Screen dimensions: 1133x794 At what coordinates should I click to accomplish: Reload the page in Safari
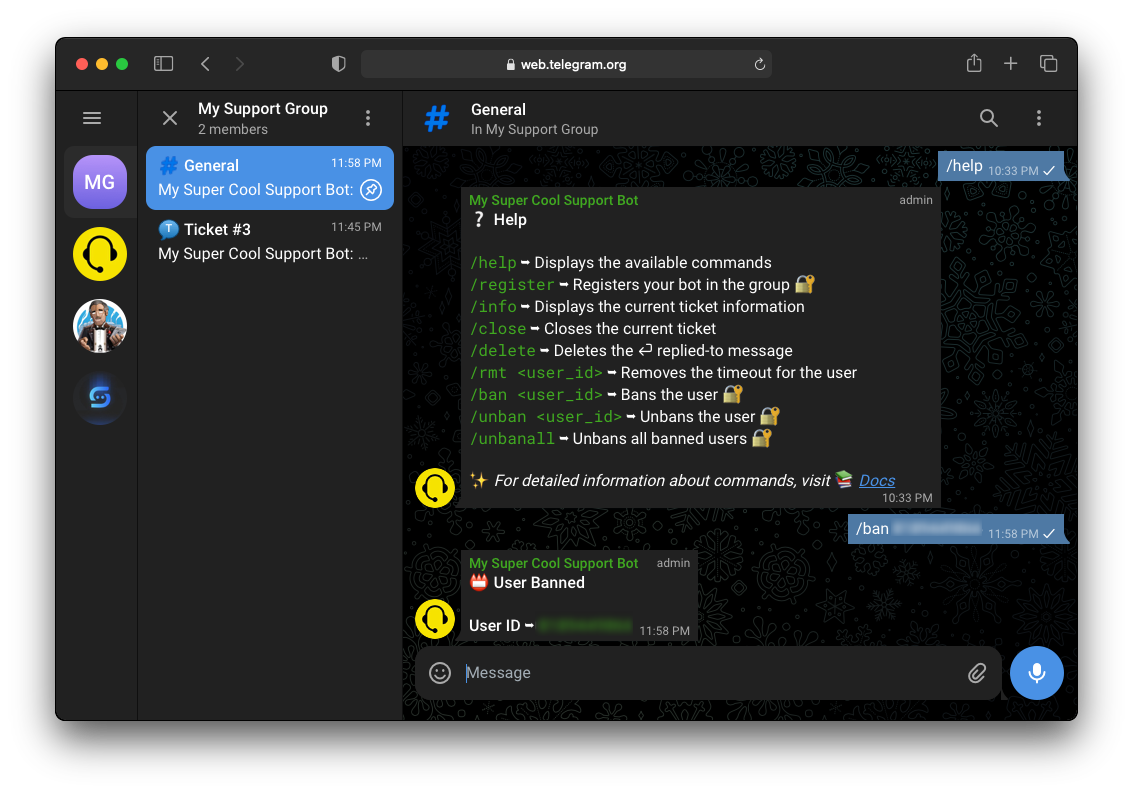click(x=759, y=64)
